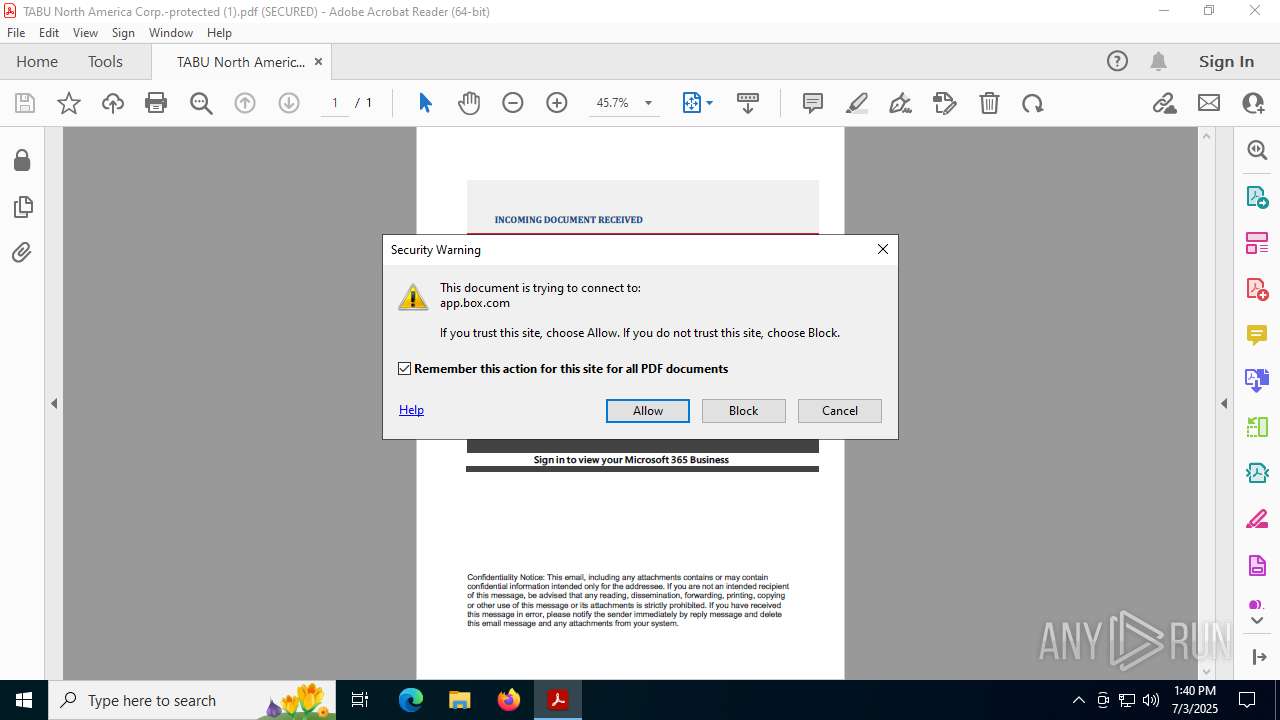Click the zoom percentage field
This screenshot has height=720, width=1280.
(x=612, y=103)
